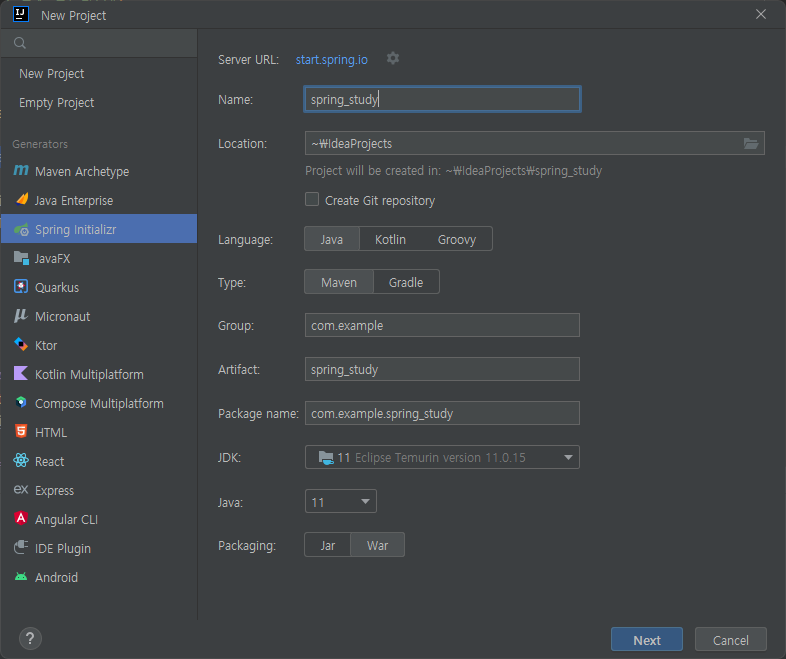Click the Package name field
The image size is (786, 659).
tap(442, 413)
